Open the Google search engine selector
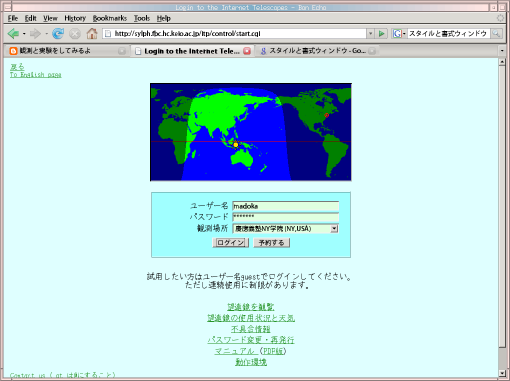Viewport: 510px width, 381px height. [399, 33]
